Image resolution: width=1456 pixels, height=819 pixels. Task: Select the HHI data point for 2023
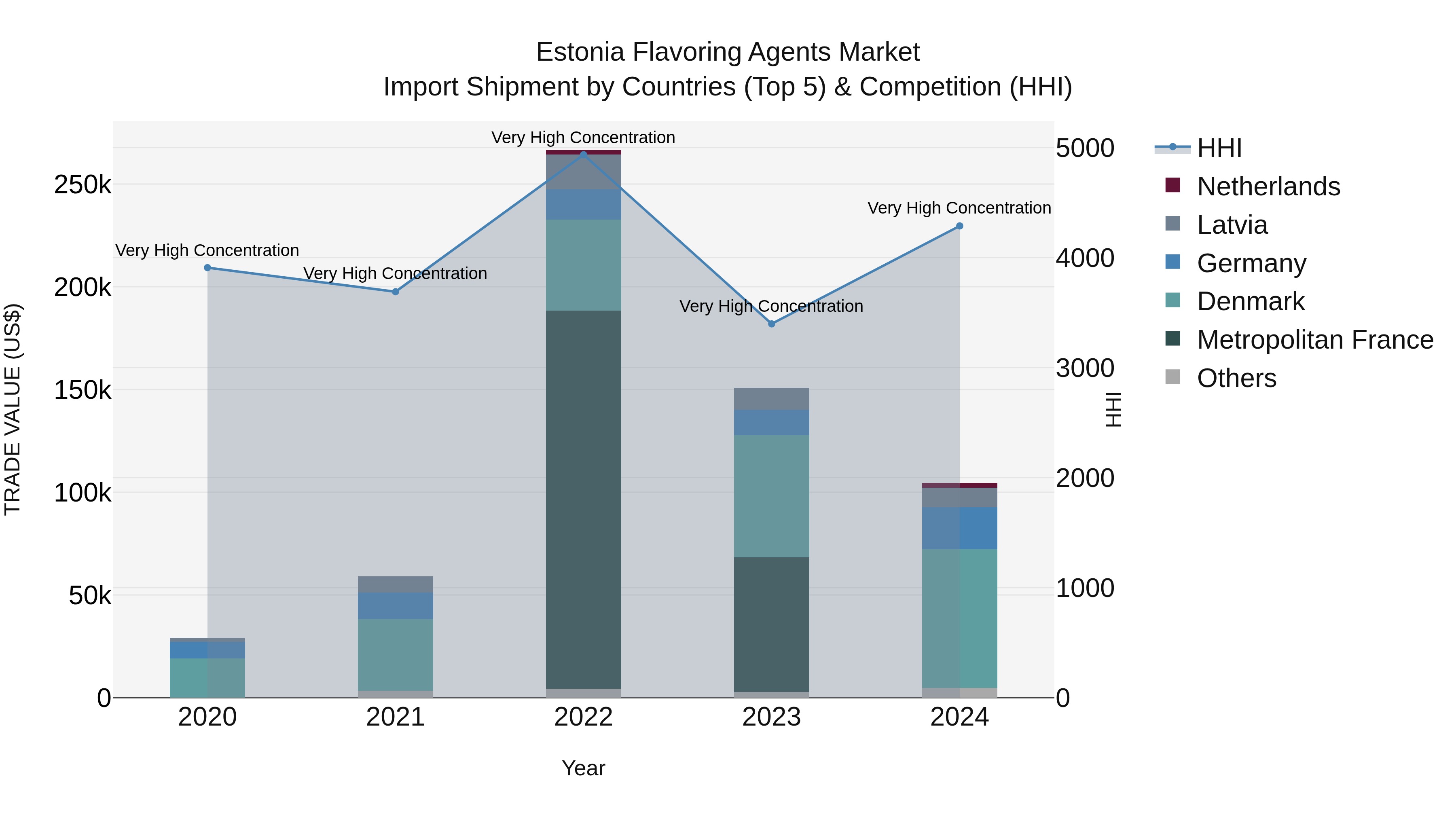(x=772, y=324)
